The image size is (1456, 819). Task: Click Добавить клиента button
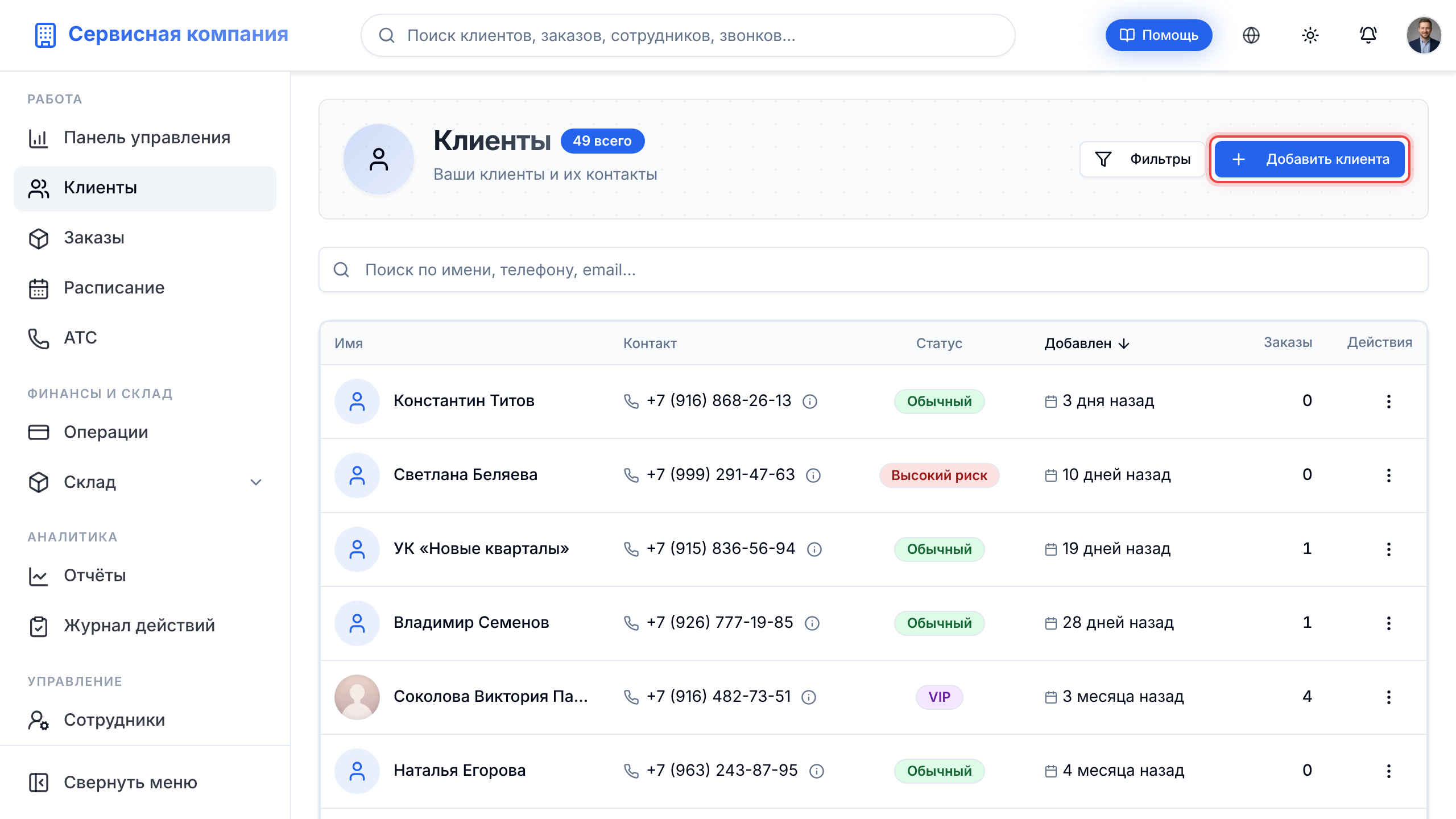[x=1309, y=159]
